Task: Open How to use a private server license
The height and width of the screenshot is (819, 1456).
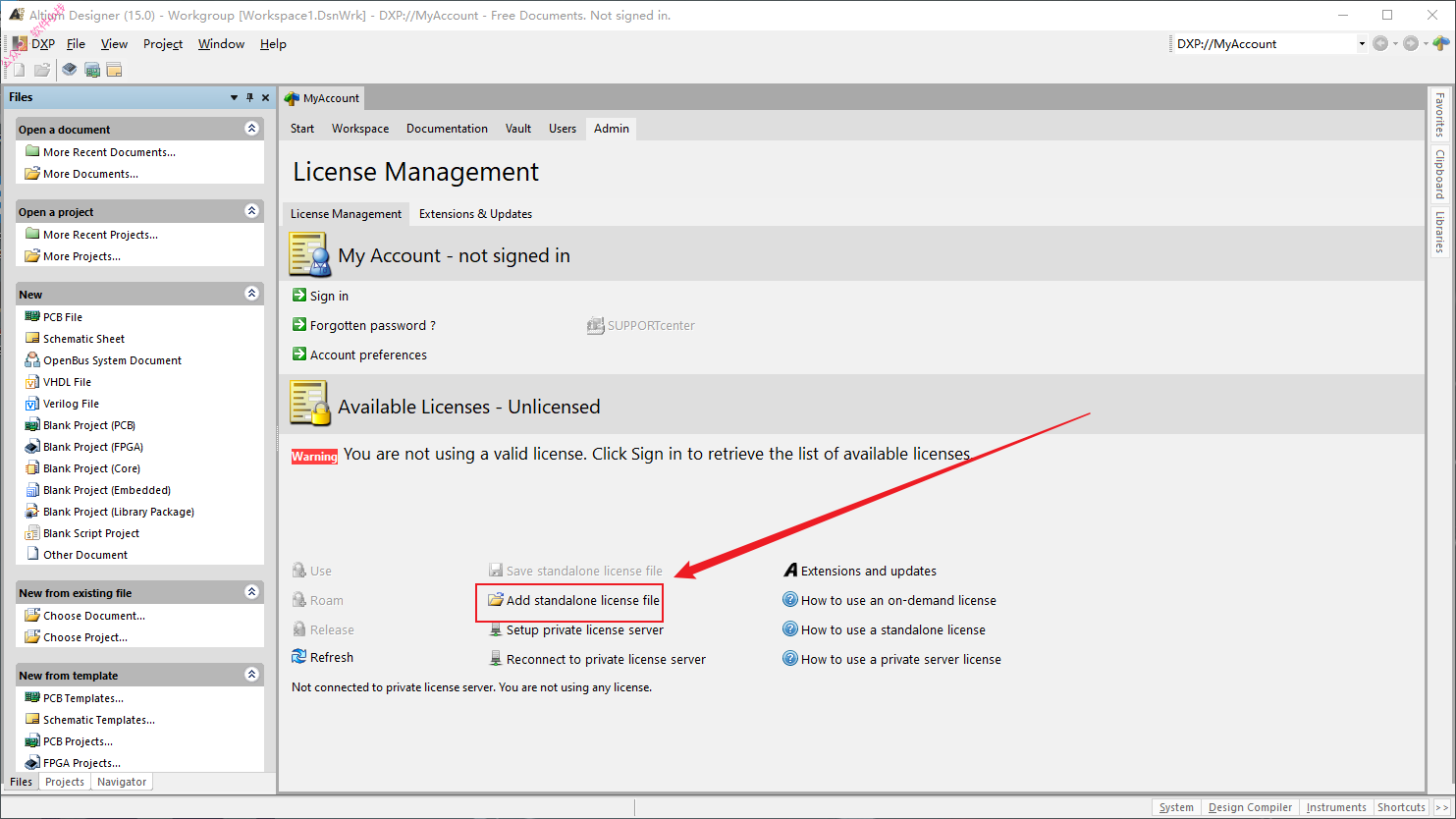Action: pos(901,659)
